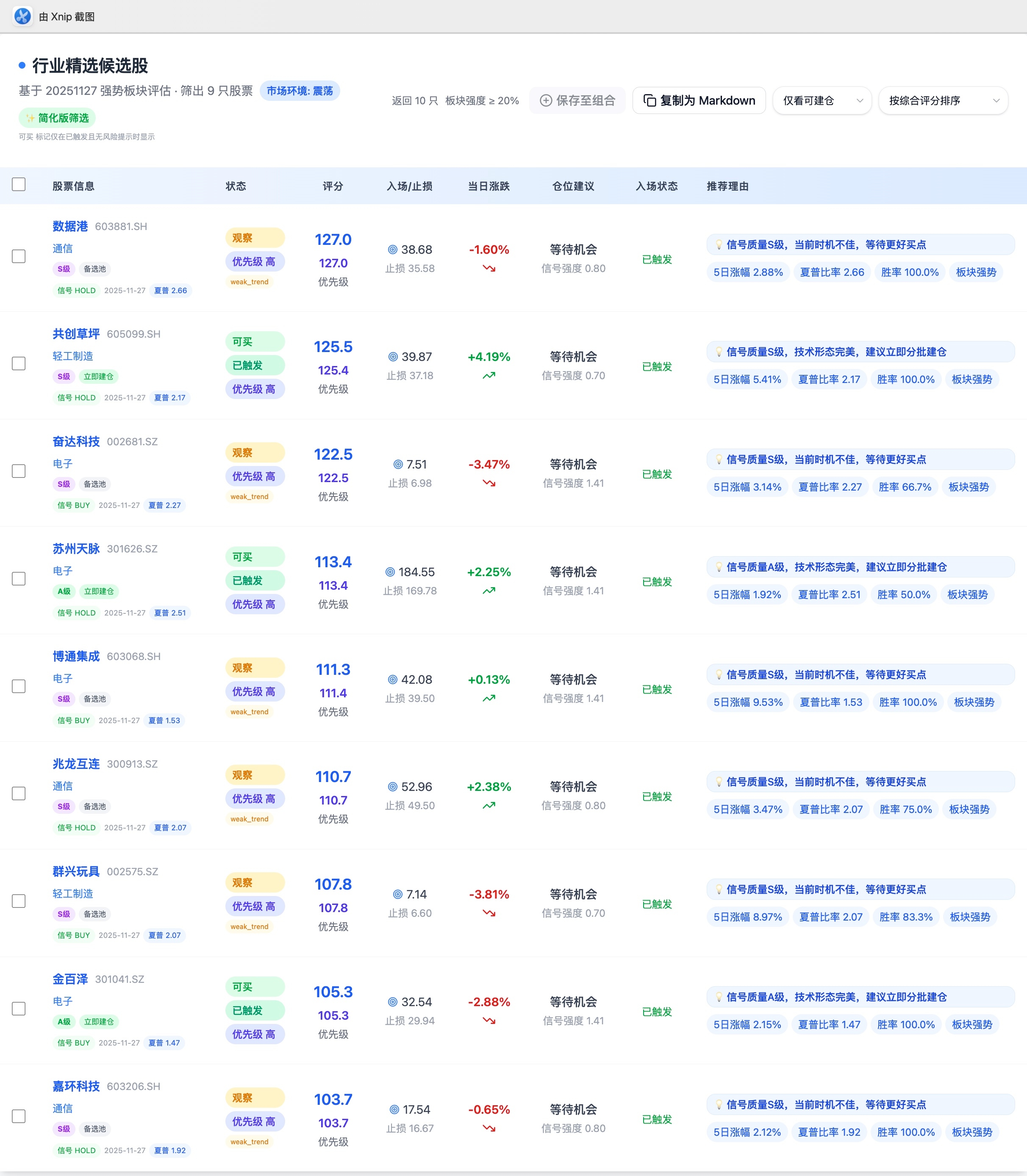Viewport: 1027px width, 1176px height.
Task: Click the green up-trend arrow for 共创草坪
Action: (489, 376)
